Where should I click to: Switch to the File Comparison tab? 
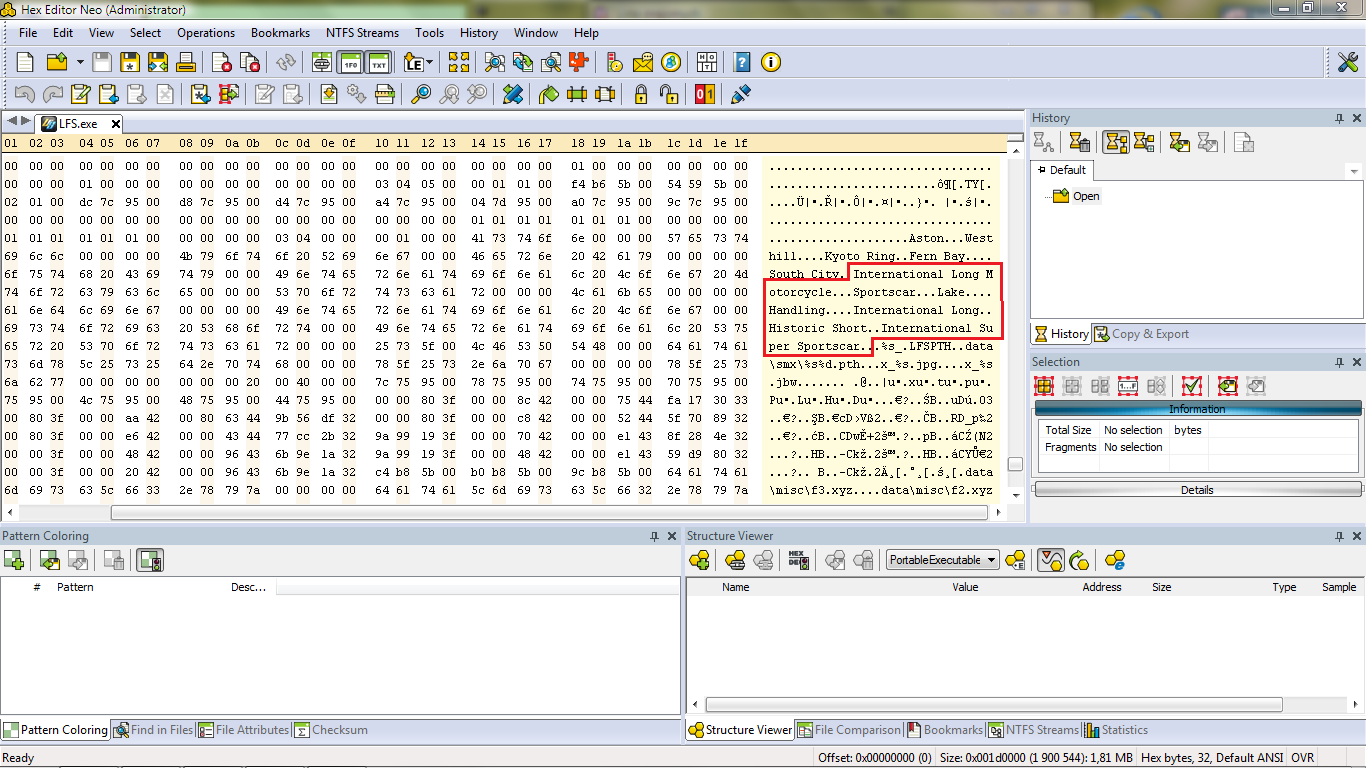[x=850, y=730]
